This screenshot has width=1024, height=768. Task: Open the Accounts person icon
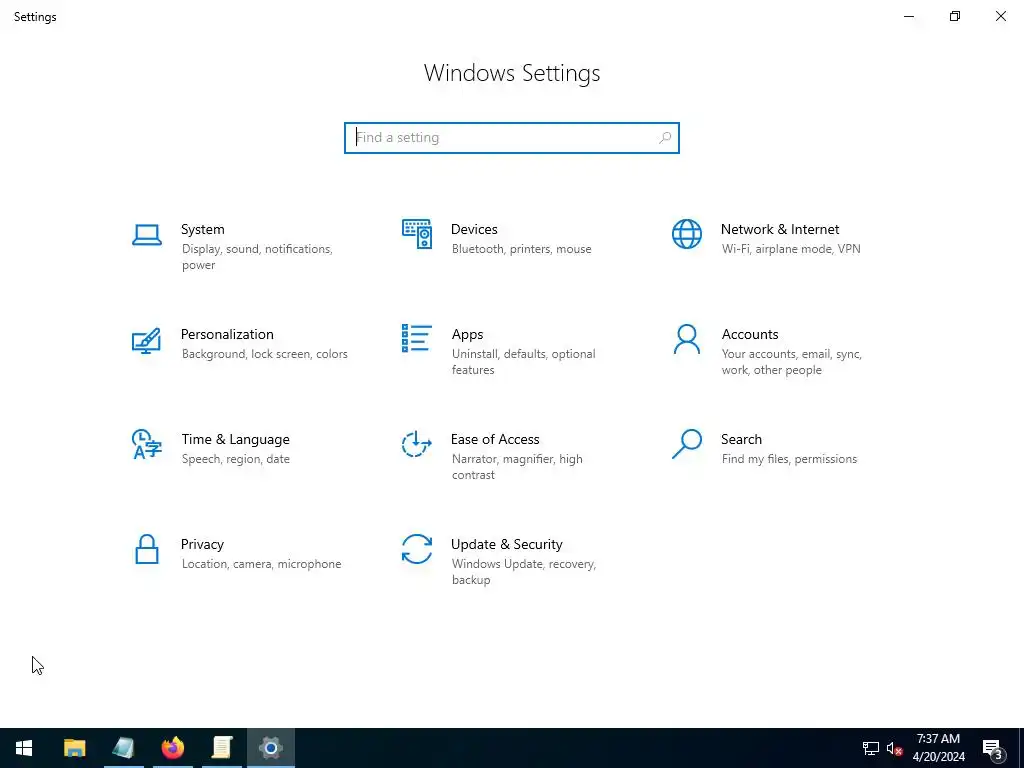click(x=686, y=339)
